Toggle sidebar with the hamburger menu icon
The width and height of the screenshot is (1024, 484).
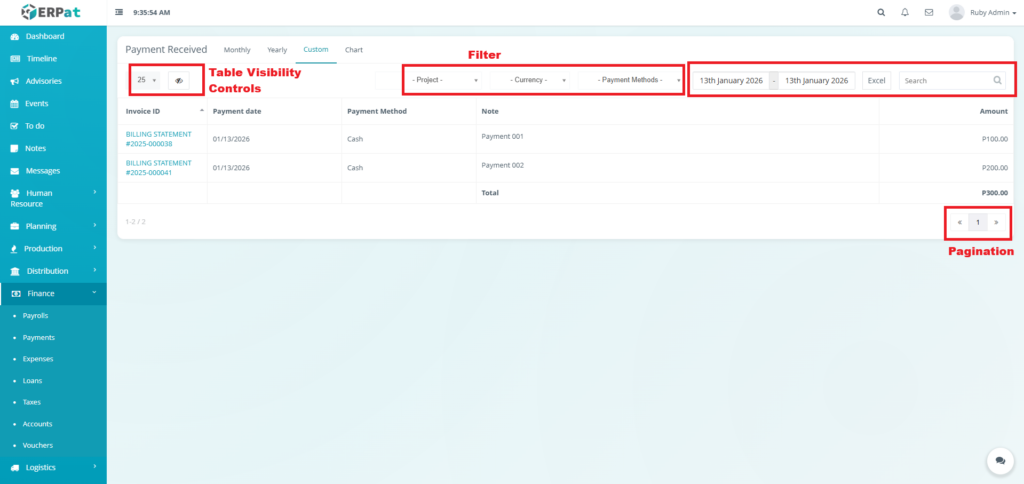[x=120, y=12]
